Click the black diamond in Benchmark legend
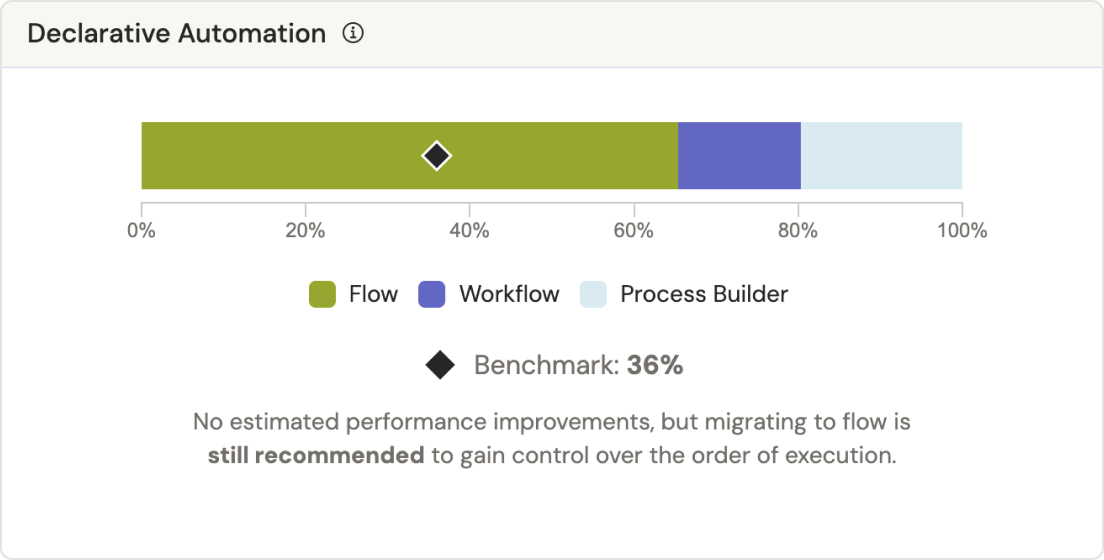Image resolution: width=1104 pixels, height=560 pixels. 440,366
